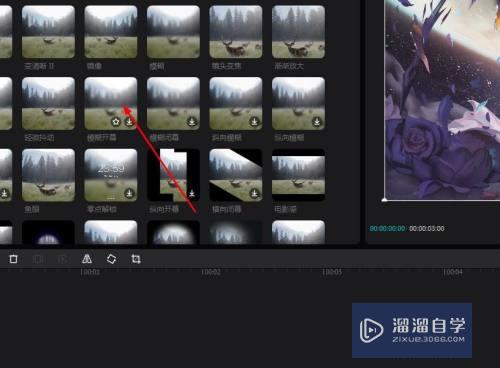Click the 轻微抖动 effect name label
Viewport: 500px width, 368px height.
click(39, 138)
